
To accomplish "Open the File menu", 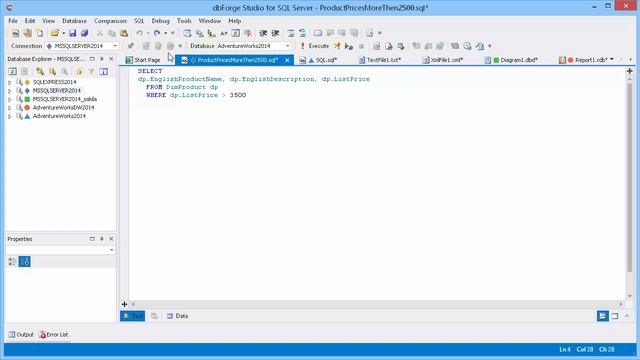I will pos(13,21).
